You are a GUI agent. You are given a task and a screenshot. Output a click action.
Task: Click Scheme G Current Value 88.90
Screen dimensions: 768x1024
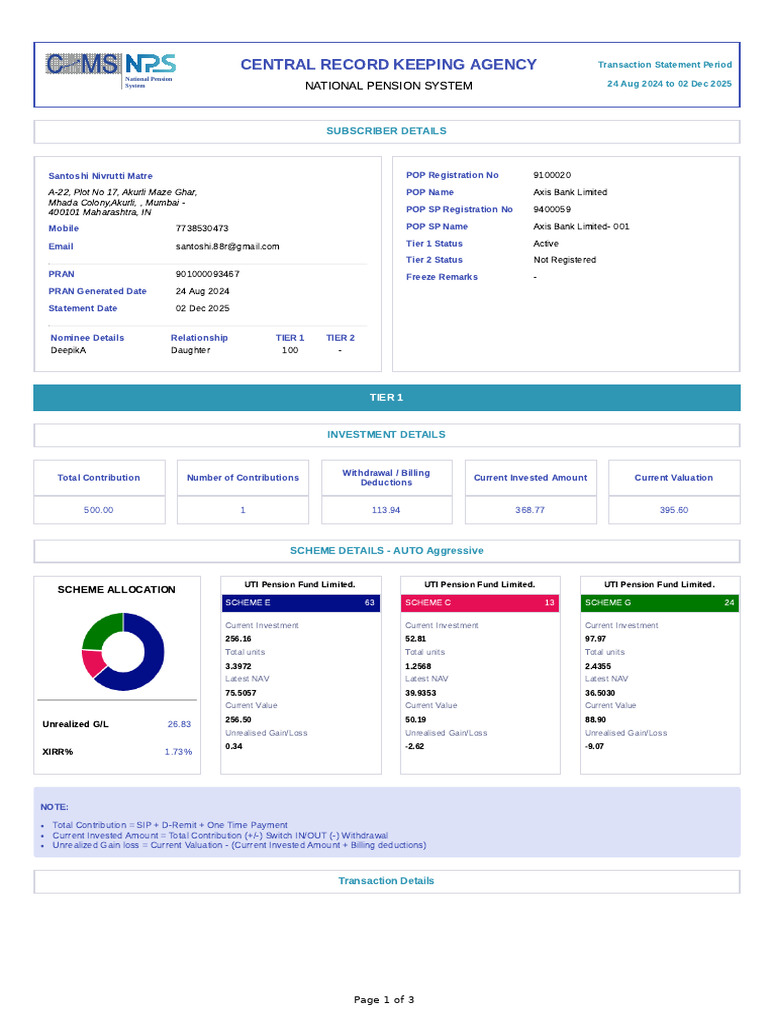pos(596,720)
